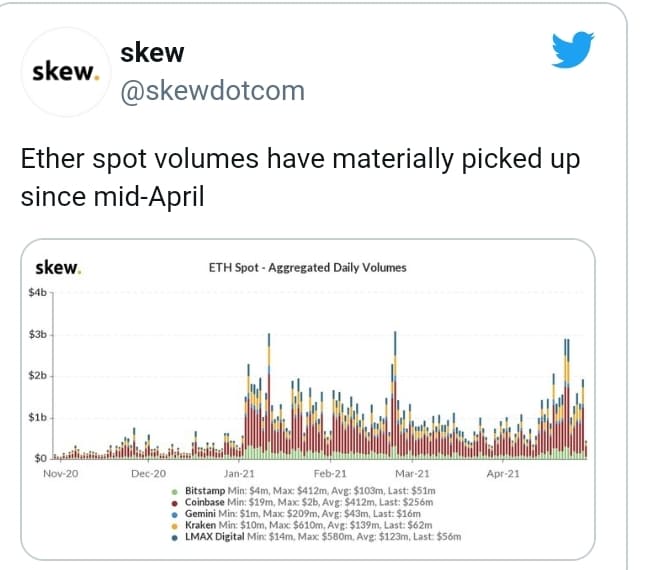
Task: Click the Apr-21 x-axis label
Action: pos(503,474)
